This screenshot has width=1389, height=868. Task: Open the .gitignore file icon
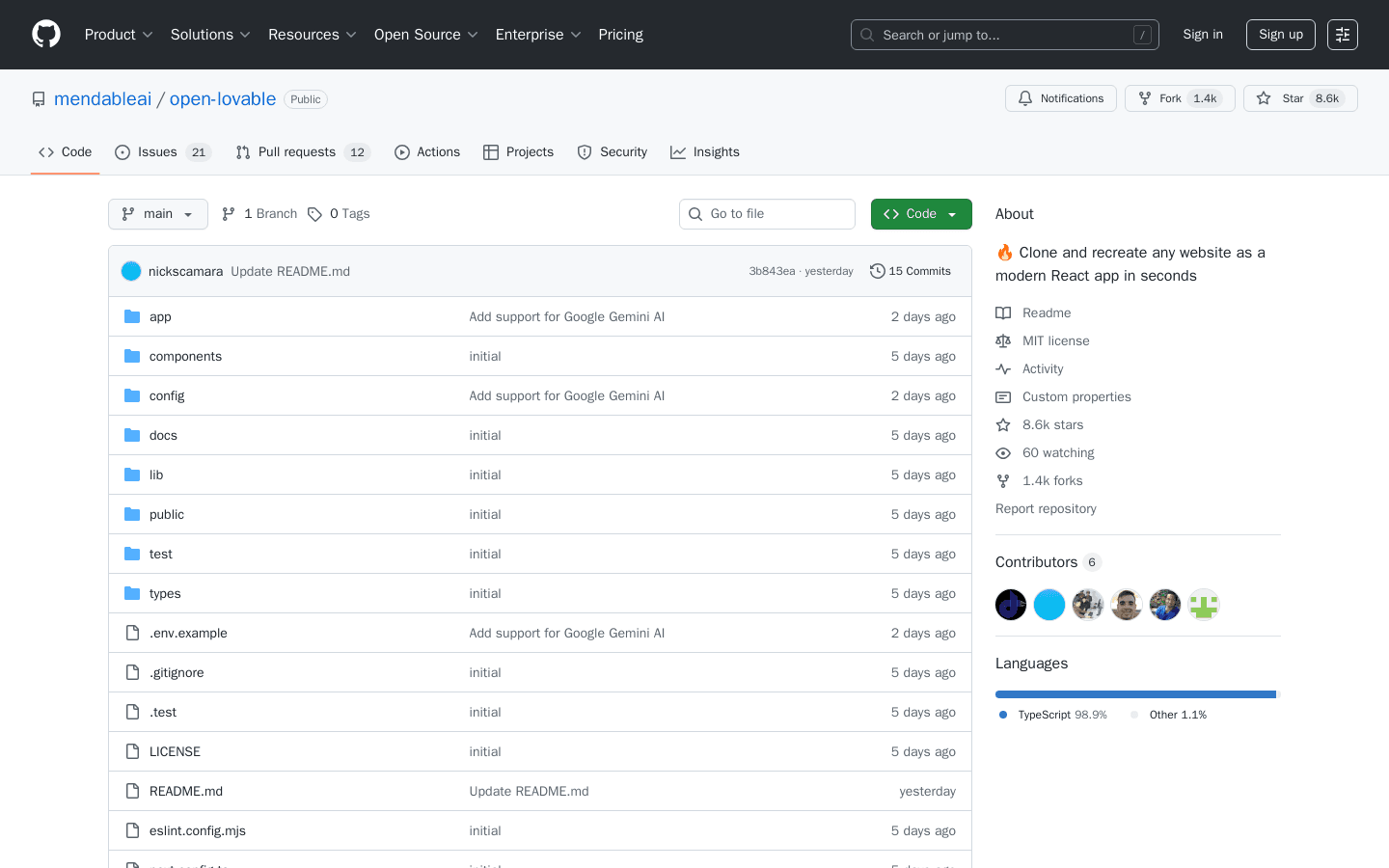tap(132, 672)
